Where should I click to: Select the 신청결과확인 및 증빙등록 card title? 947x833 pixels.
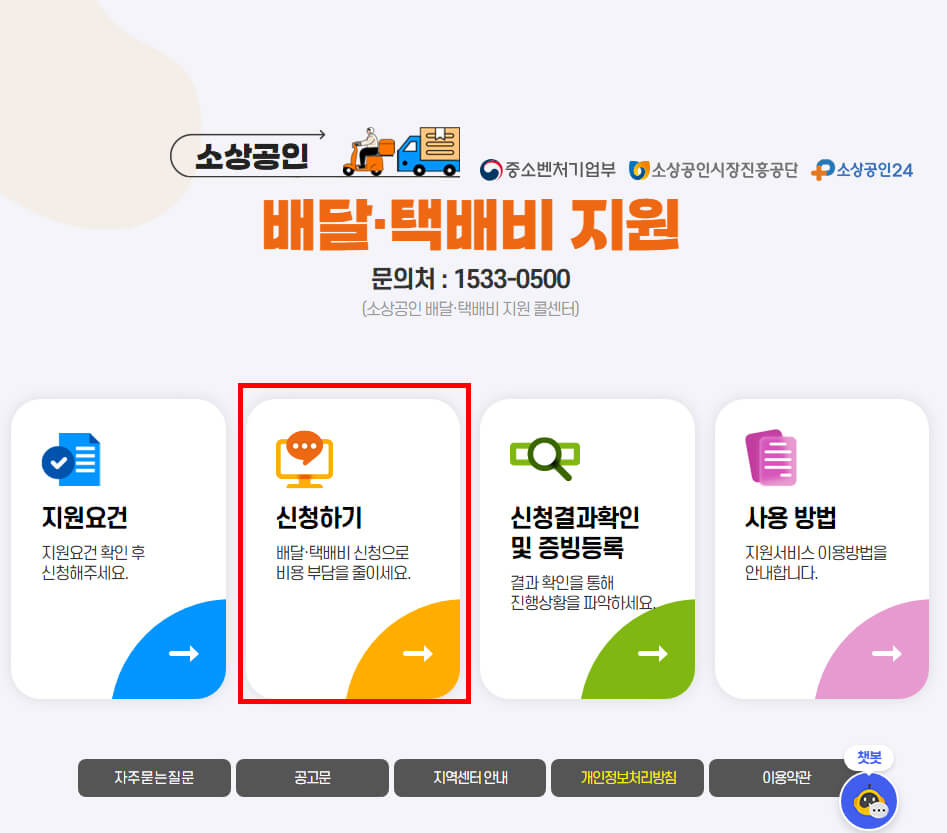574,532
